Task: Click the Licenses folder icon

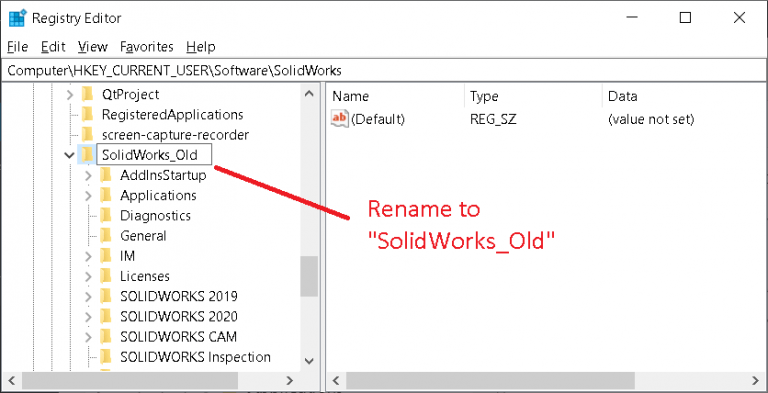Action: click(x=106, y=276)
